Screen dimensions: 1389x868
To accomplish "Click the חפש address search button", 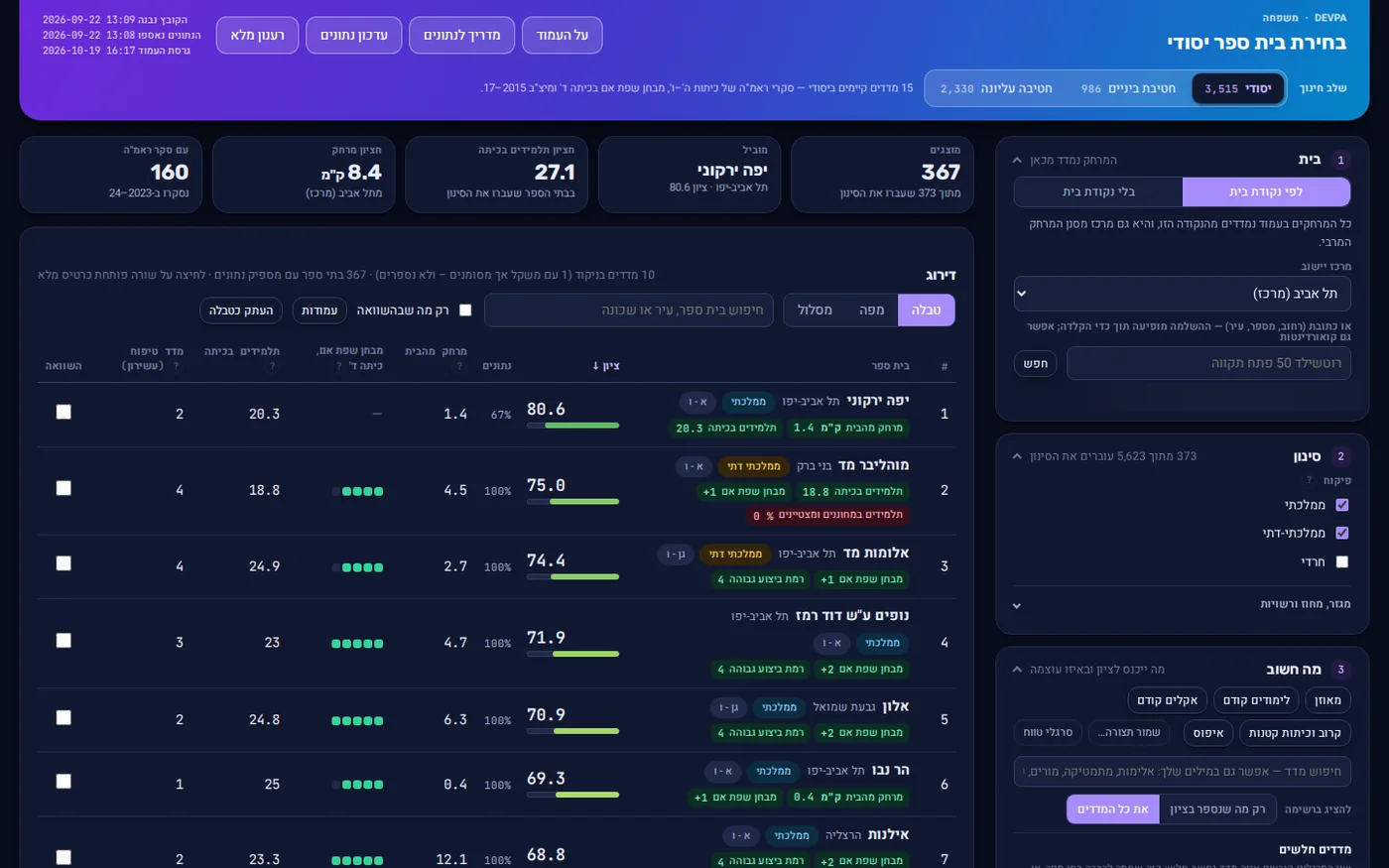I will coord(1036,363).
